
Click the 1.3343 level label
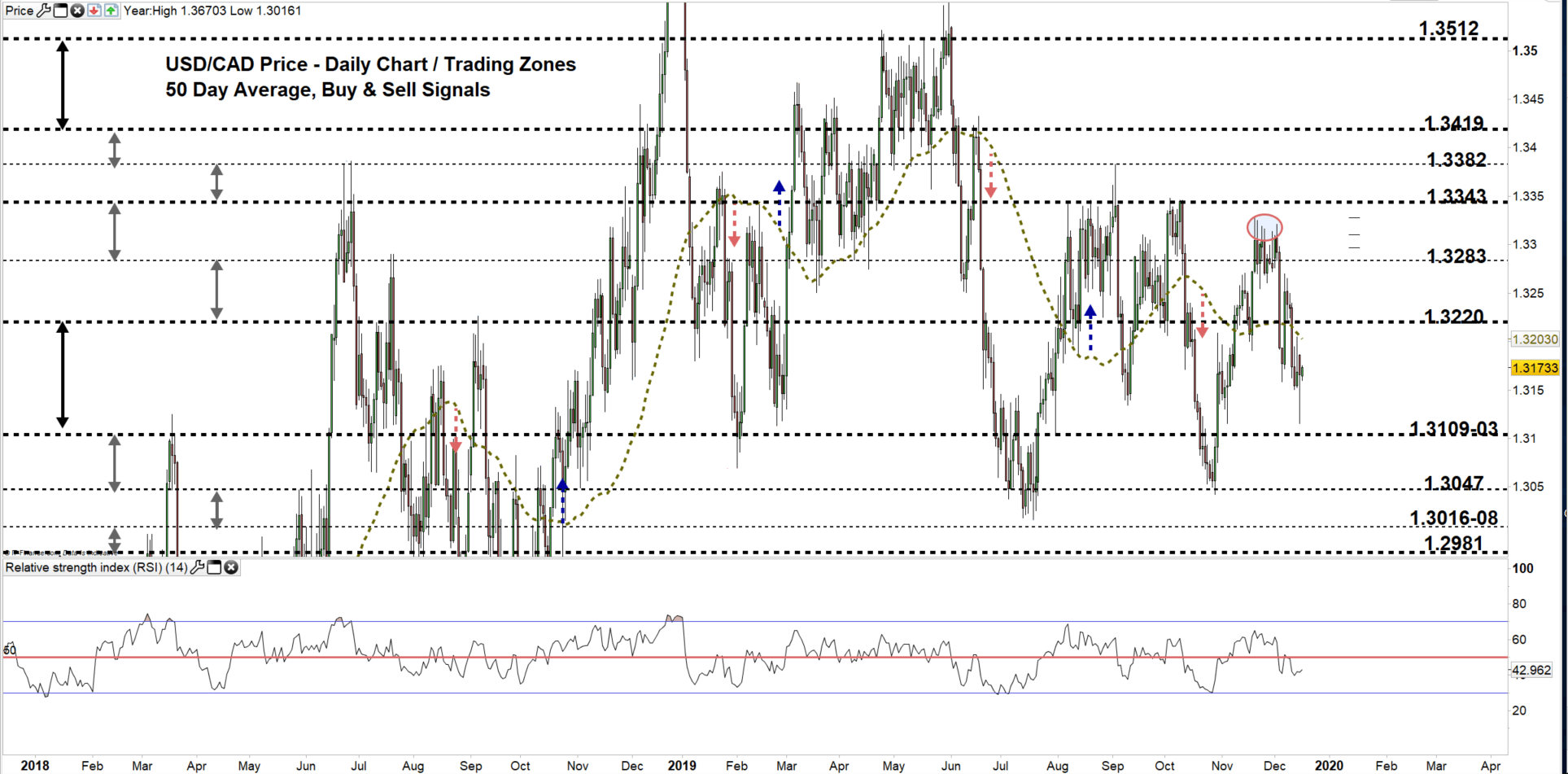click(1457, 196)
